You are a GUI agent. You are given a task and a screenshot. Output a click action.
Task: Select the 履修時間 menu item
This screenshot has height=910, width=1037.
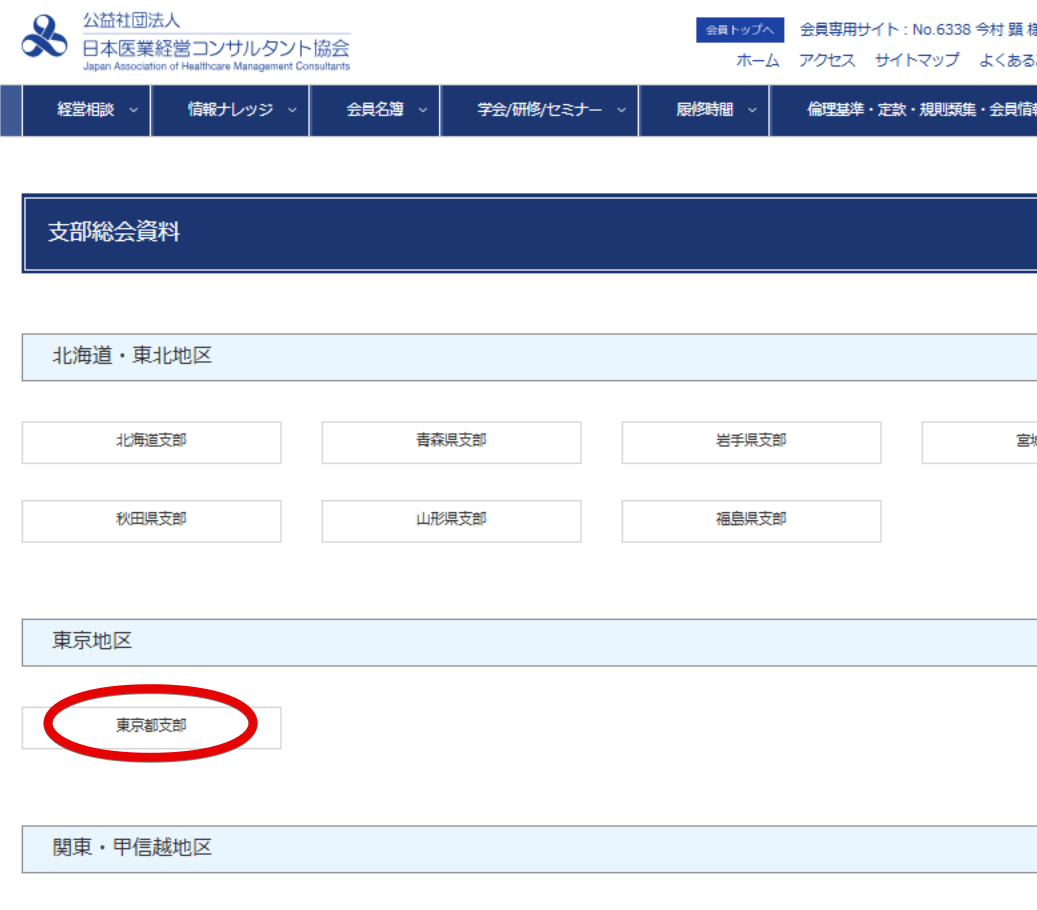(704, 111)
